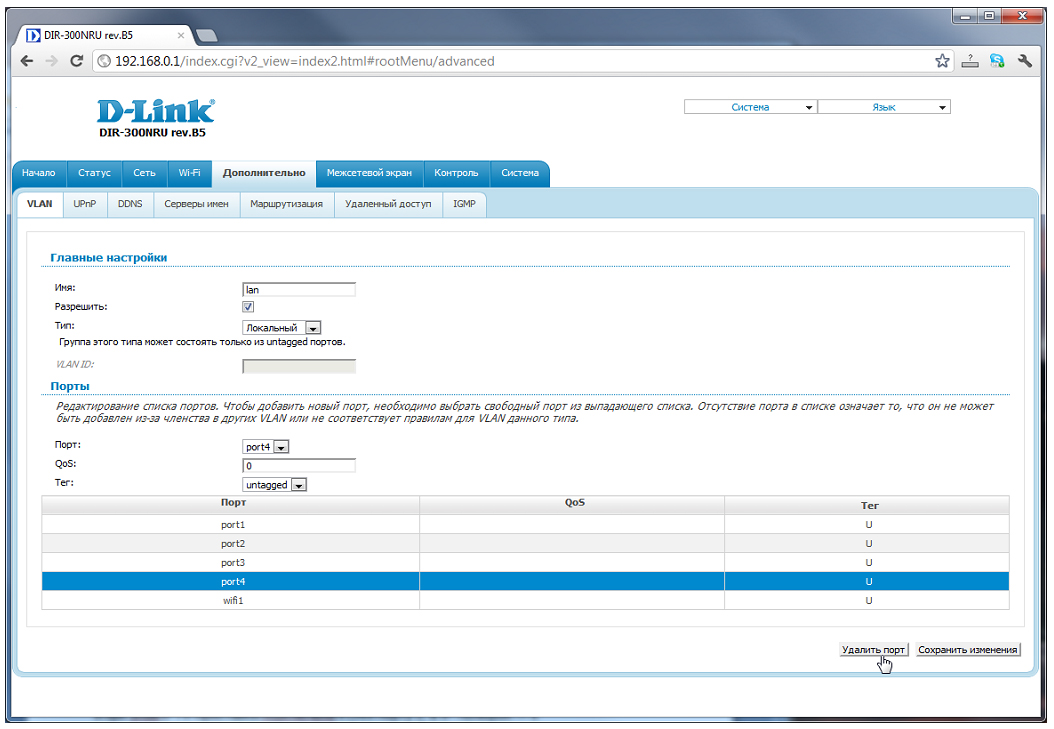Reload the router page

(77, 61)
